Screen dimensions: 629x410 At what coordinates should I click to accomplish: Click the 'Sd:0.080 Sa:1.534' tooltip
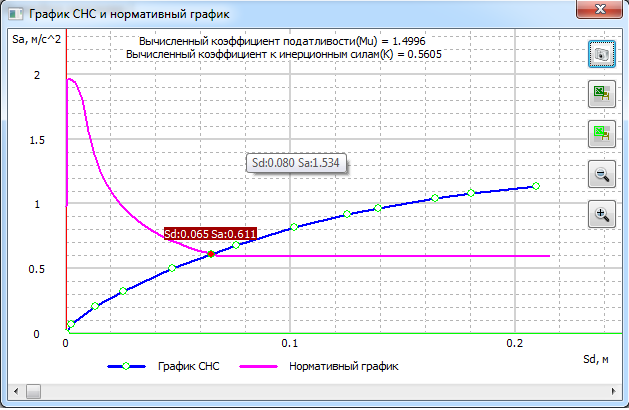tap(297, 164)
